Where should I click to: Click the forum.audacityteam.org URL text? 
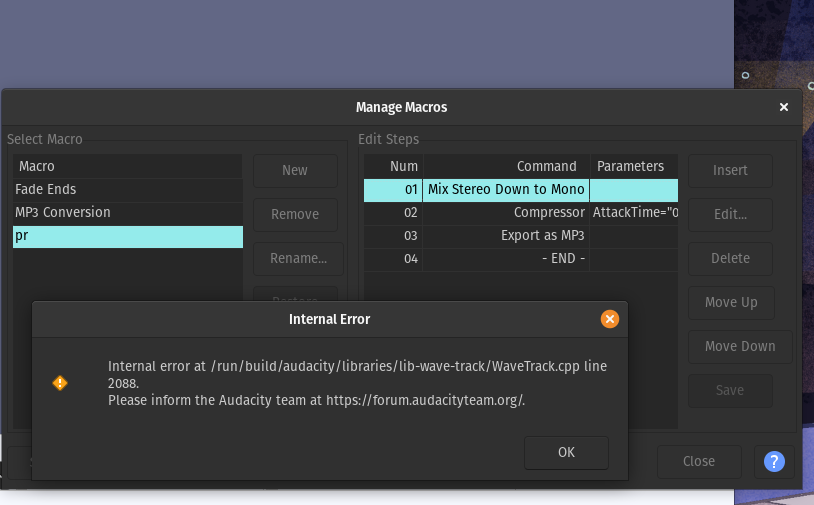[x=426, y=400]
